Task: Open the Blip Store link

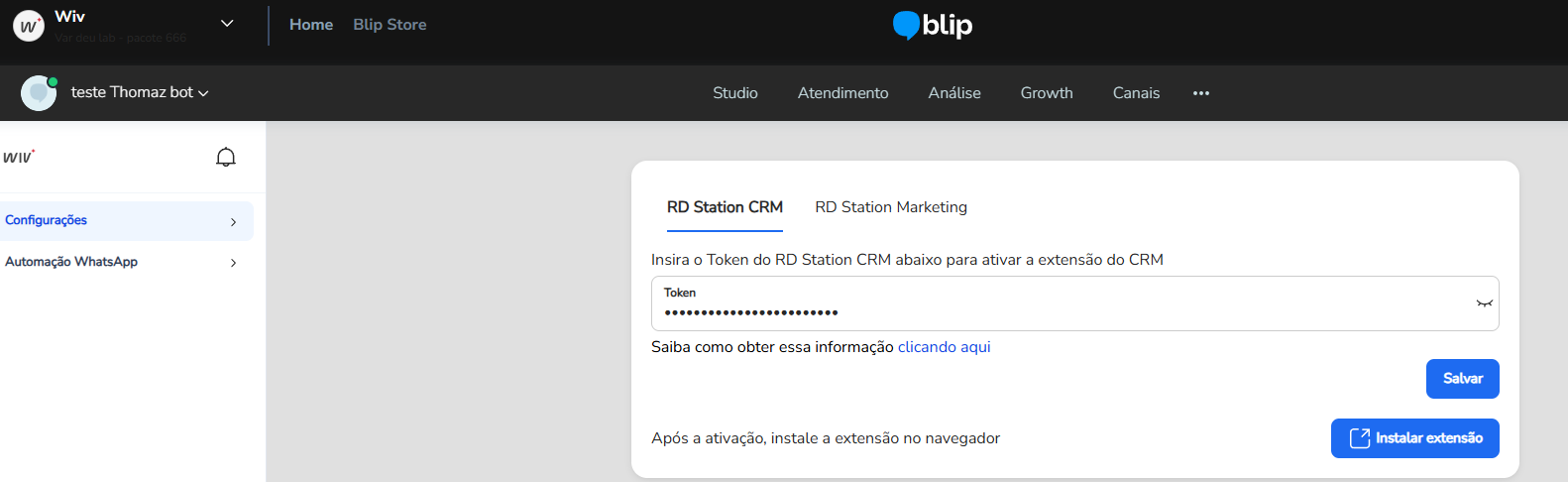Action: click(390, 25)
